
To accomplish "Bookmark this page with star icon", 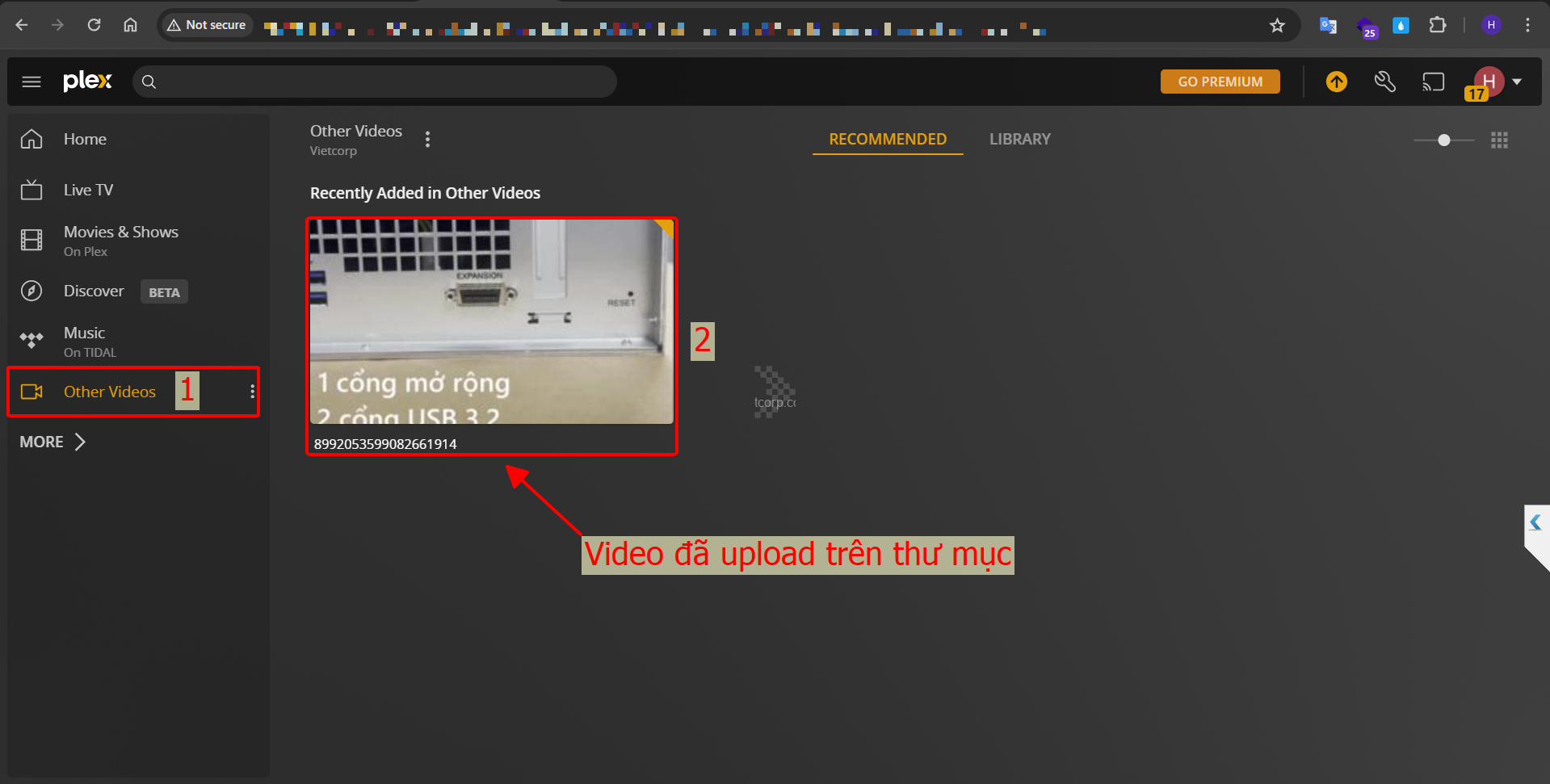I will pyautogui.click(x=1277, y=26).
